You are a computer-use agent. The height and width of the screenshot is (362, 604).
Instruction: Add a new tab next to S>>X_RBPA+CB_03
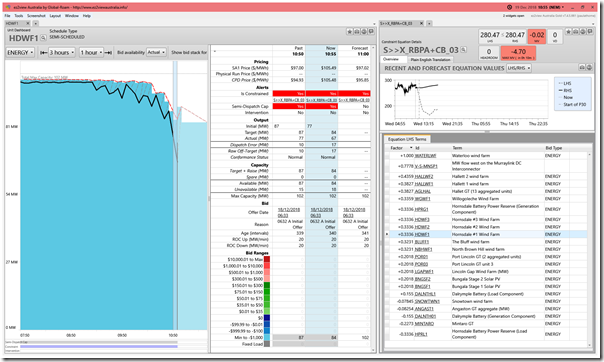click(429, 23)
